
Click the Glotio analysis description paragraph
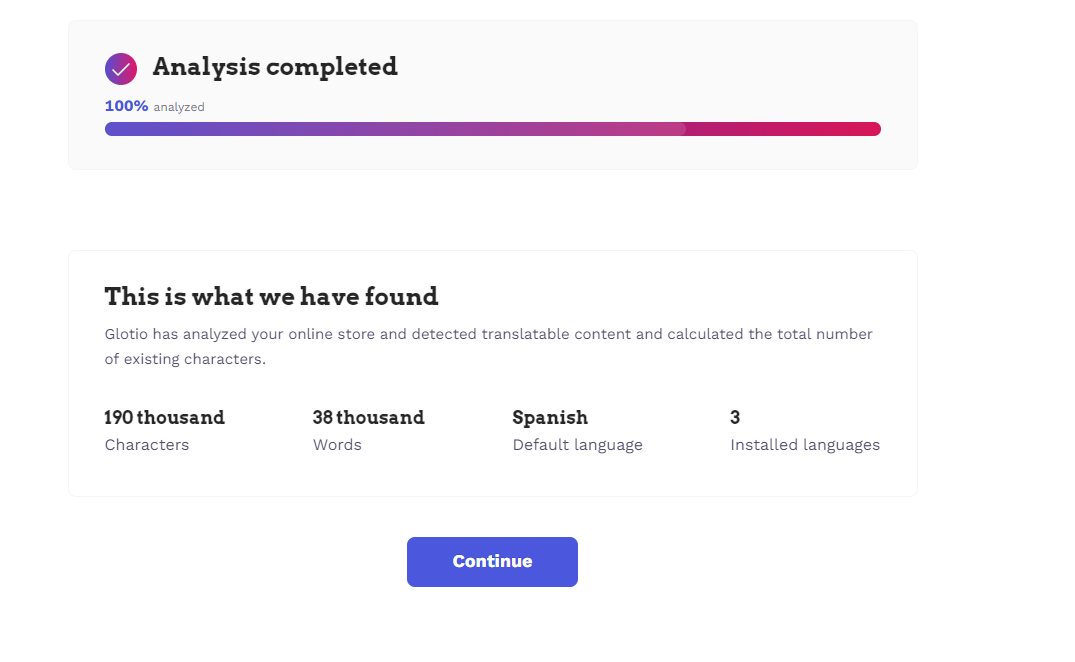489,347
